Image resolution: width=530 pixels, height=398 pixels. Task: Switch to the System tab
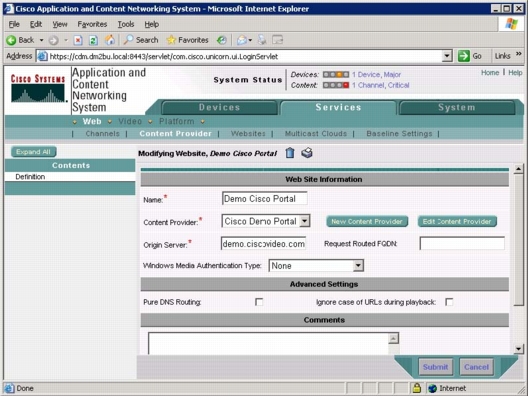(x=457, y=108)
